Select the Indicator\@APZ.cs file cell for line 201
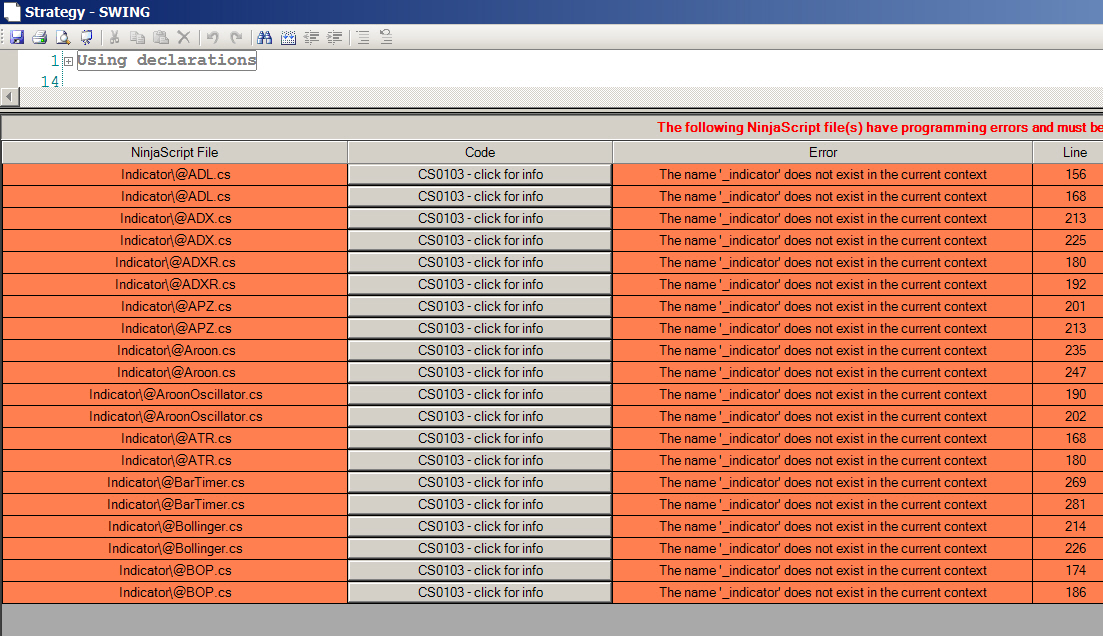 (175, 306)
